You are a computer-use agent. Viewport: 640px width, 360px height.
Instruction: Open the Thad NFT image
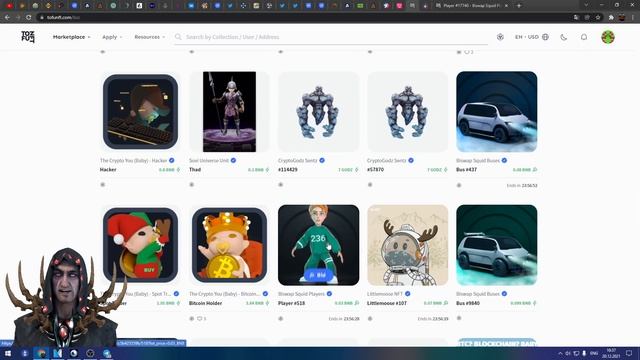click(x=229, y=111)
